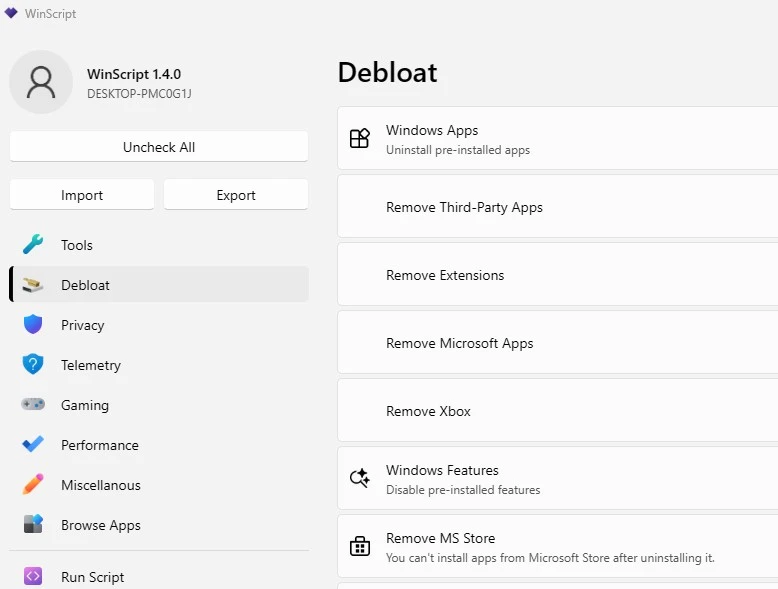This screenshot has width=778, height=589.
Task: Navigate to Performance settings
Action: click(x=159, y=445)
